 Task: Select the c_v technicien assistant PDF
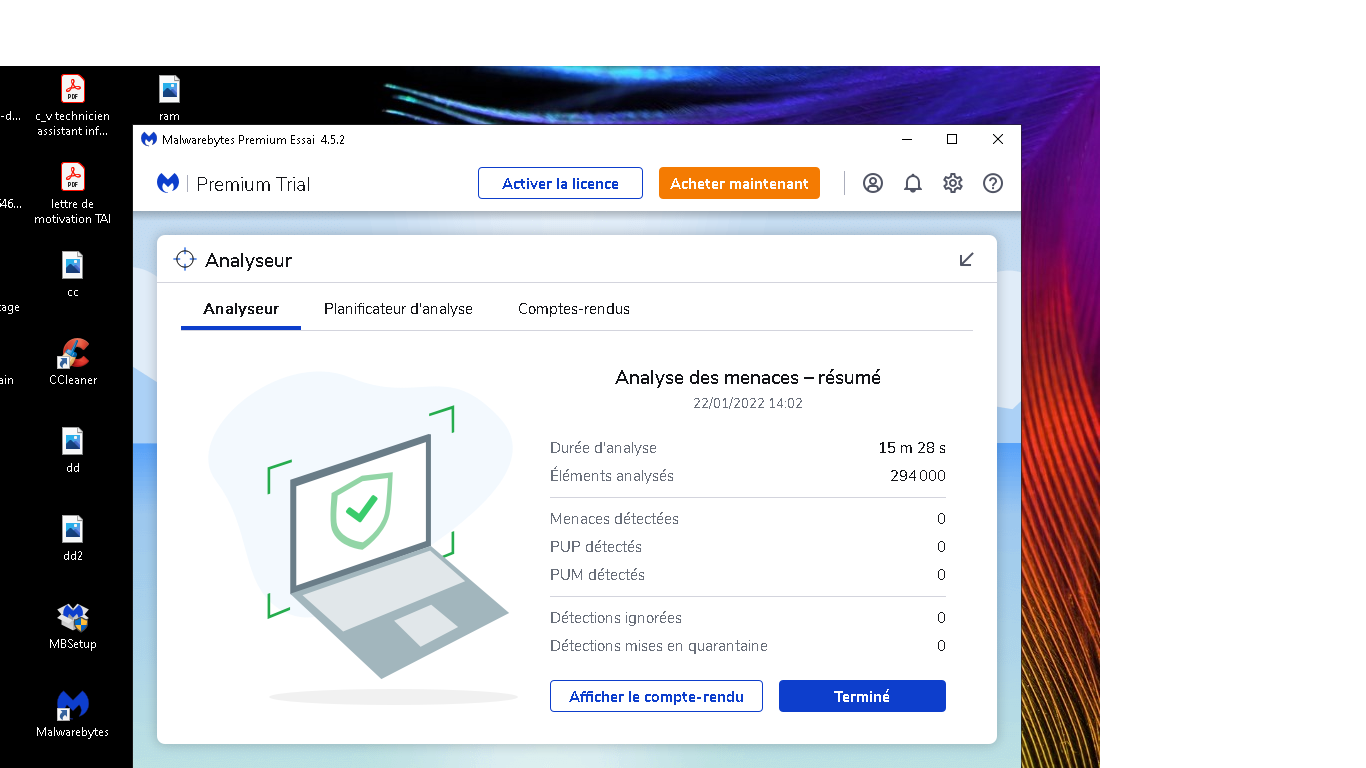pyautogui.click(x=73, y=106)
